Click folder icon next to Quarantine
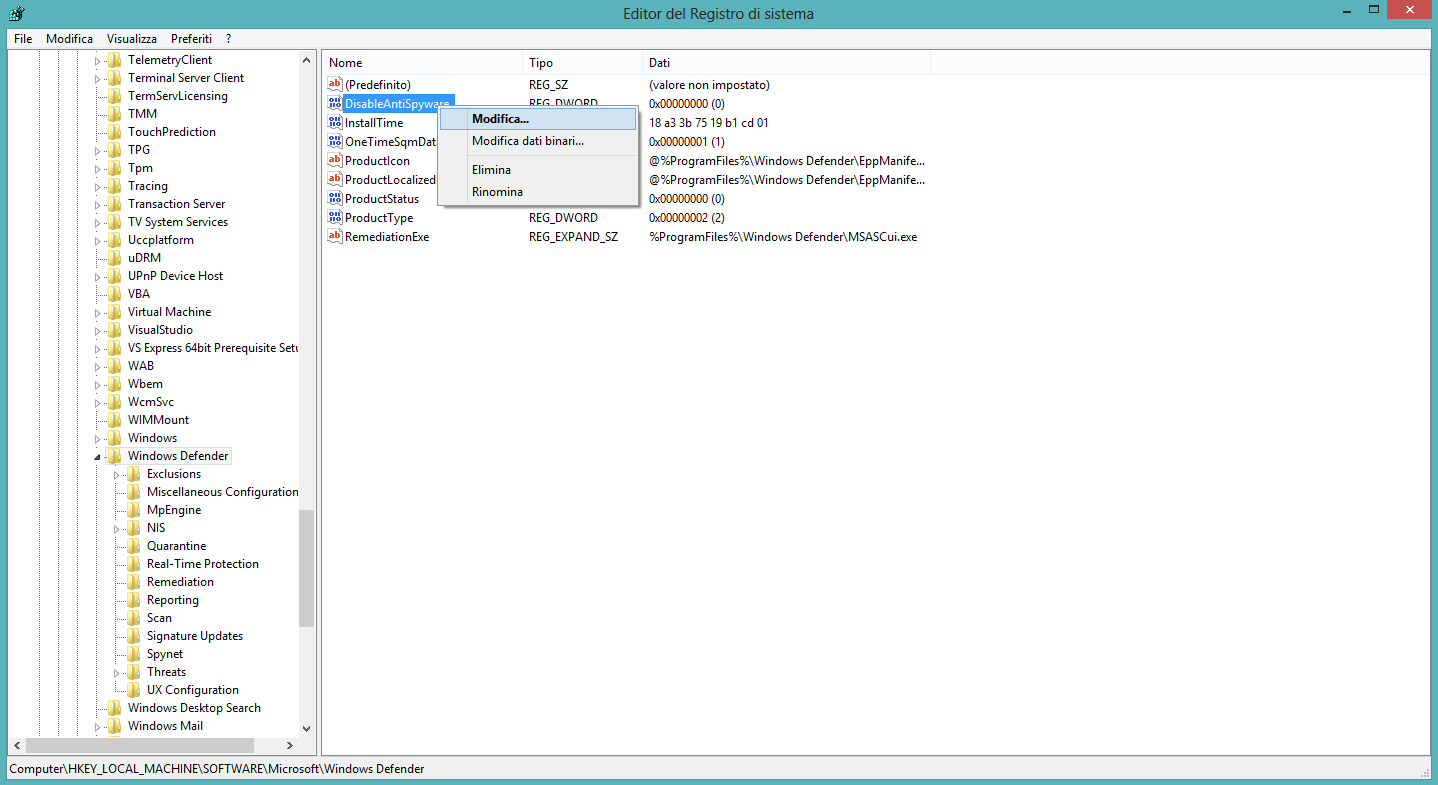This screenshot has height=785, width=1438. pos(134,546)
